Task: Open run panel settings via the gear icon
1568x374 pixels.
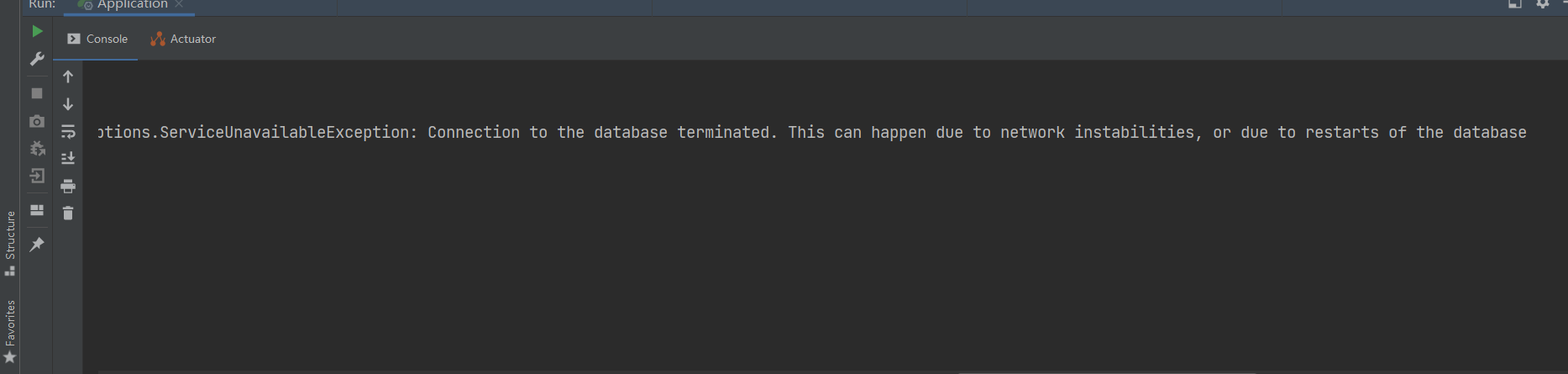Action: (1543, 4)
